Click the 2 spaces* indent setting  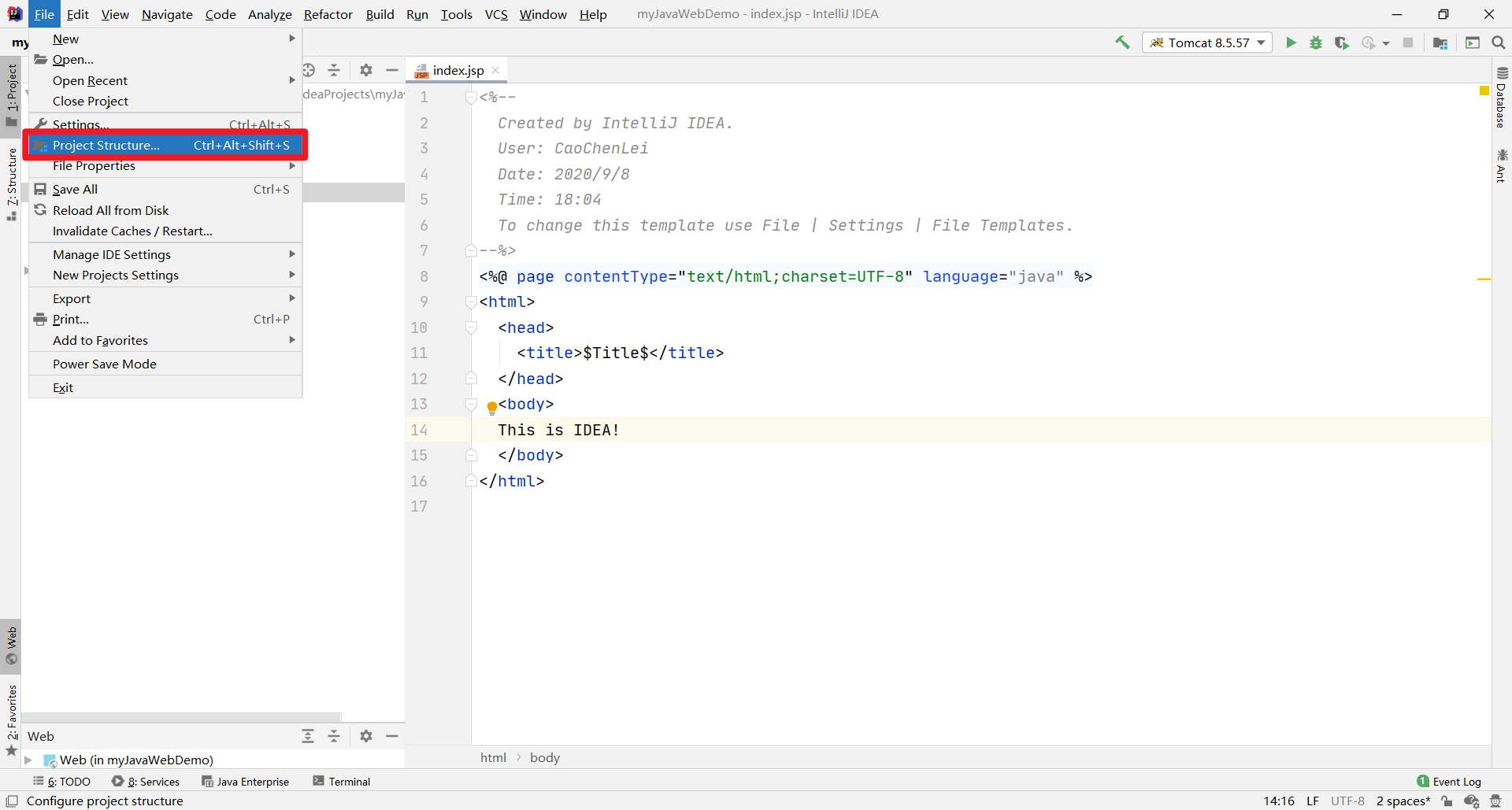(x=1403, y=801)
